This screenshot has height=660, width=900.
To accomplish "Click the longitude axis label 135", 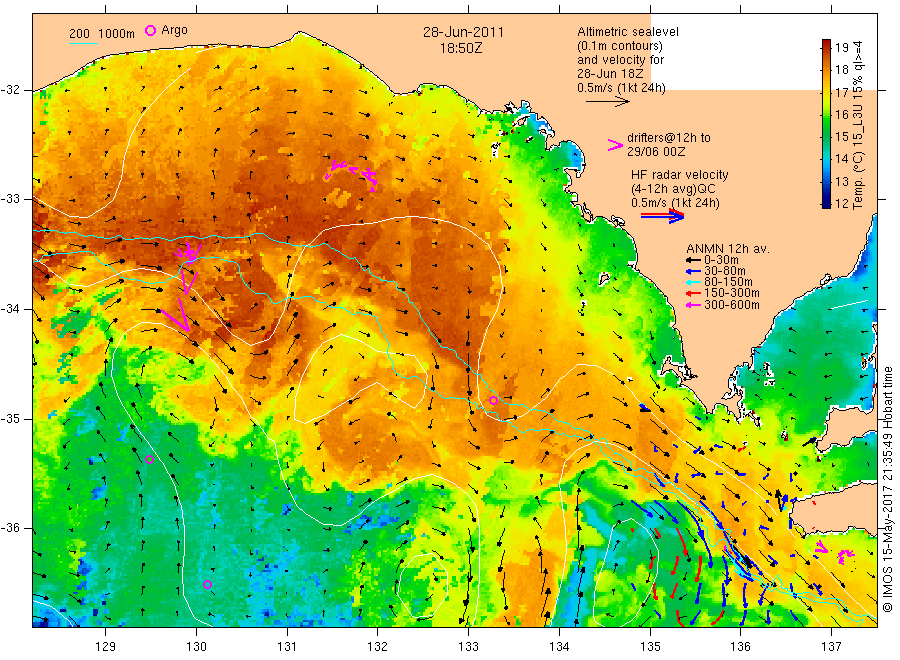I will tap(650, 647).
